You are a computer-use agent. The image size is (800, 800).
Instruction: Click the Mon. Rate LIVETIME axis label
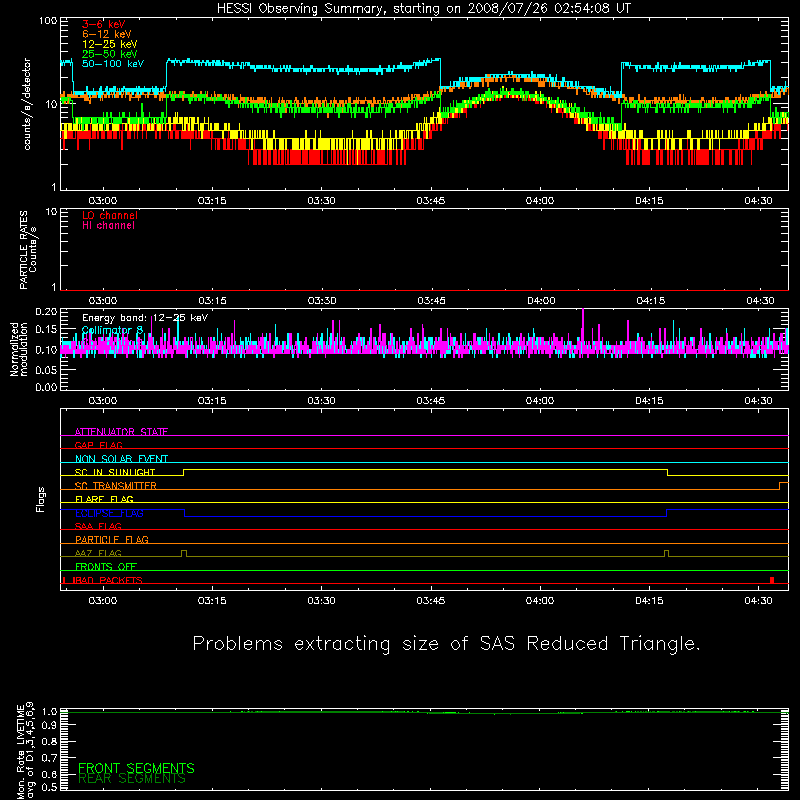26,751
